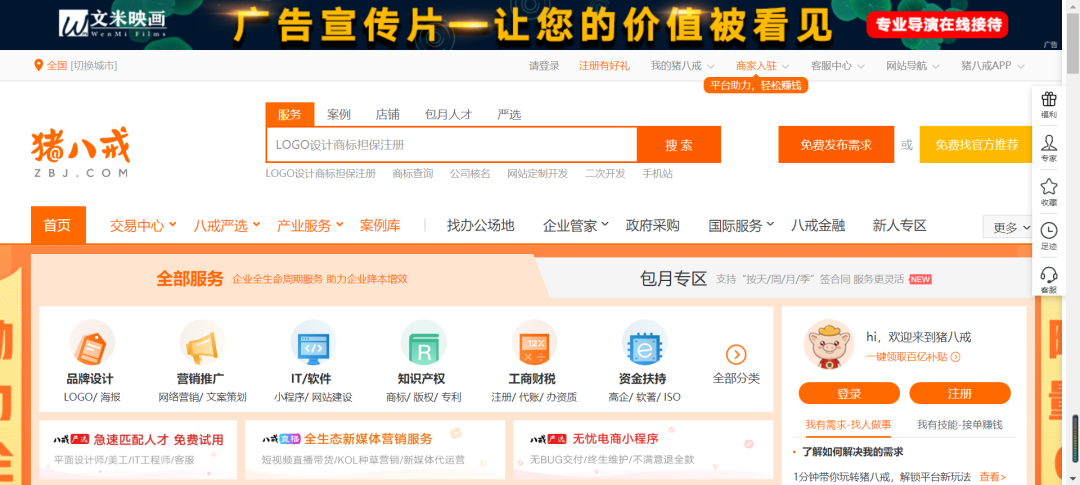Viewport: 1080px width, 485px height.
Task: Open the 知识产权 category icon
Action: (x=424, y=342)
